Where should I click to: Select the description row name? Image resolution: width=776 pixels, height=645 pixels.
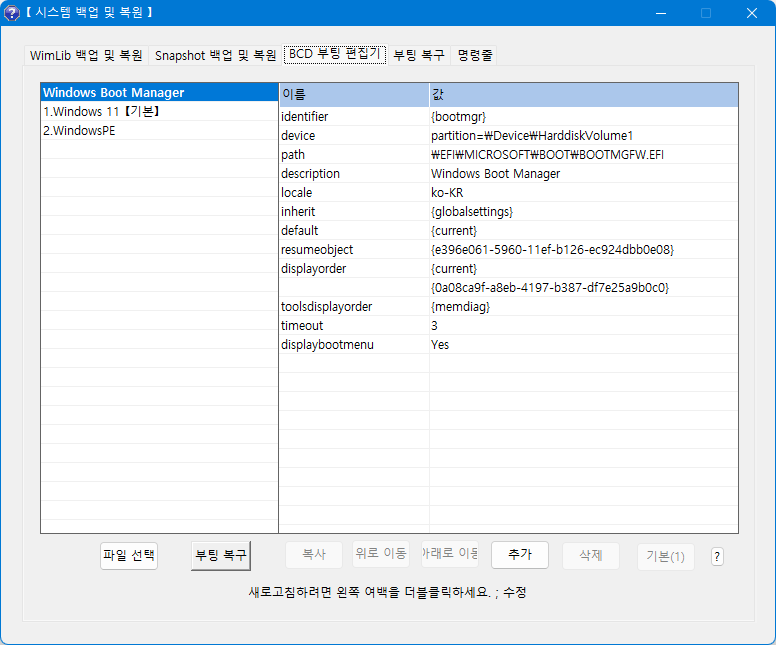click(310, 174)
